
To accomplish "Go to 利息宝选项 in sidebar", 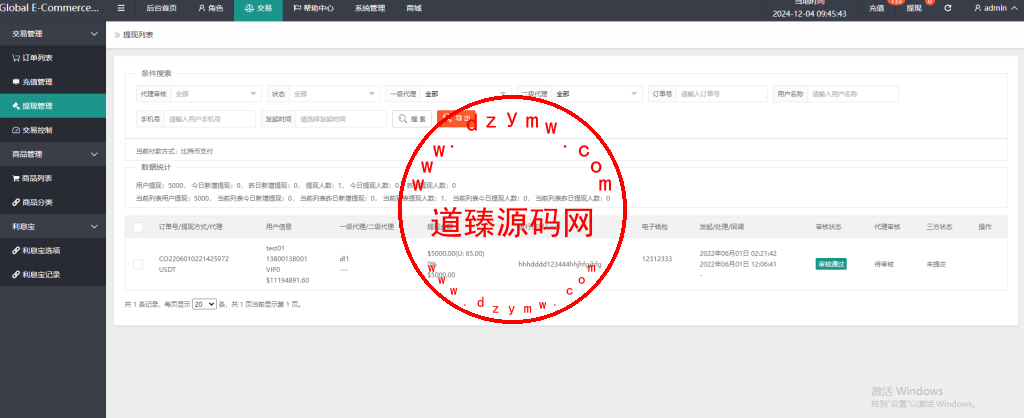I will tap(53, 250).
